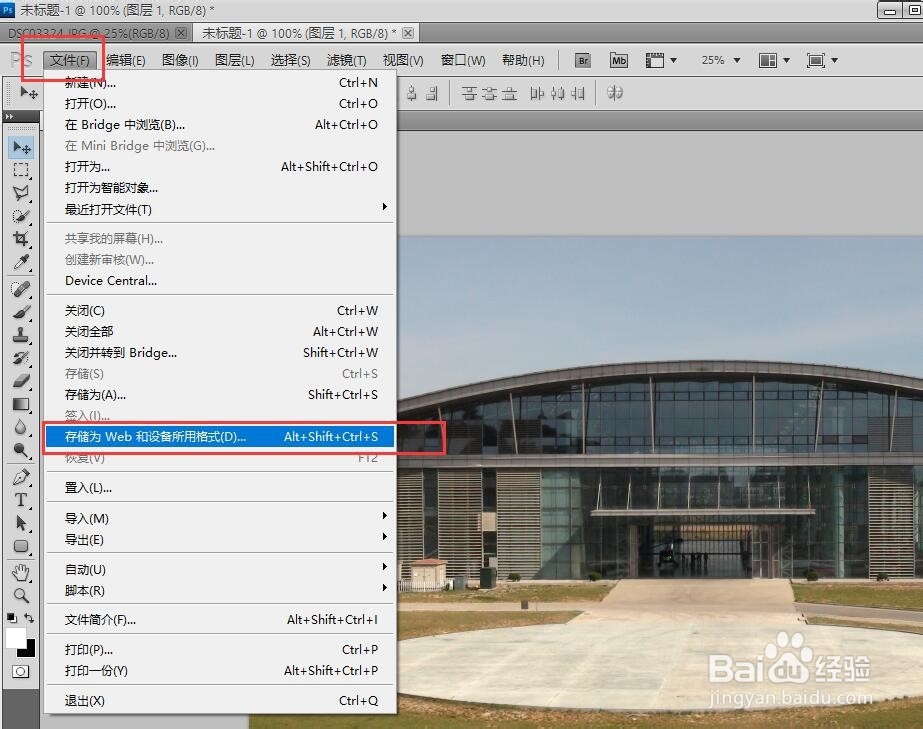
Task: Open the 滤镜(T) menu
Action: pyautogui.click(x=347, y=60)
